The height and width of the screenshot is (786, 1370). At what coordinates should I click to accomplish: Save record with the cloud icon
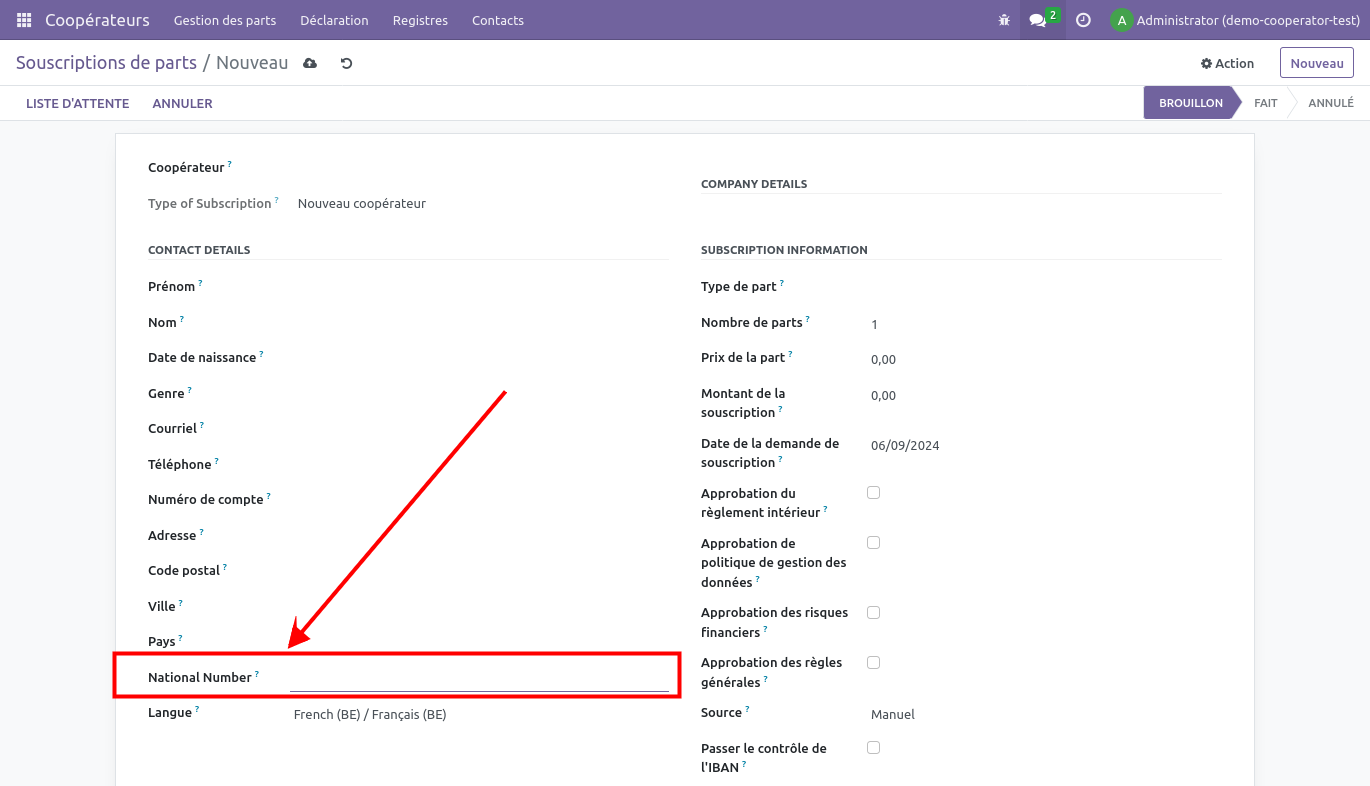310,63
